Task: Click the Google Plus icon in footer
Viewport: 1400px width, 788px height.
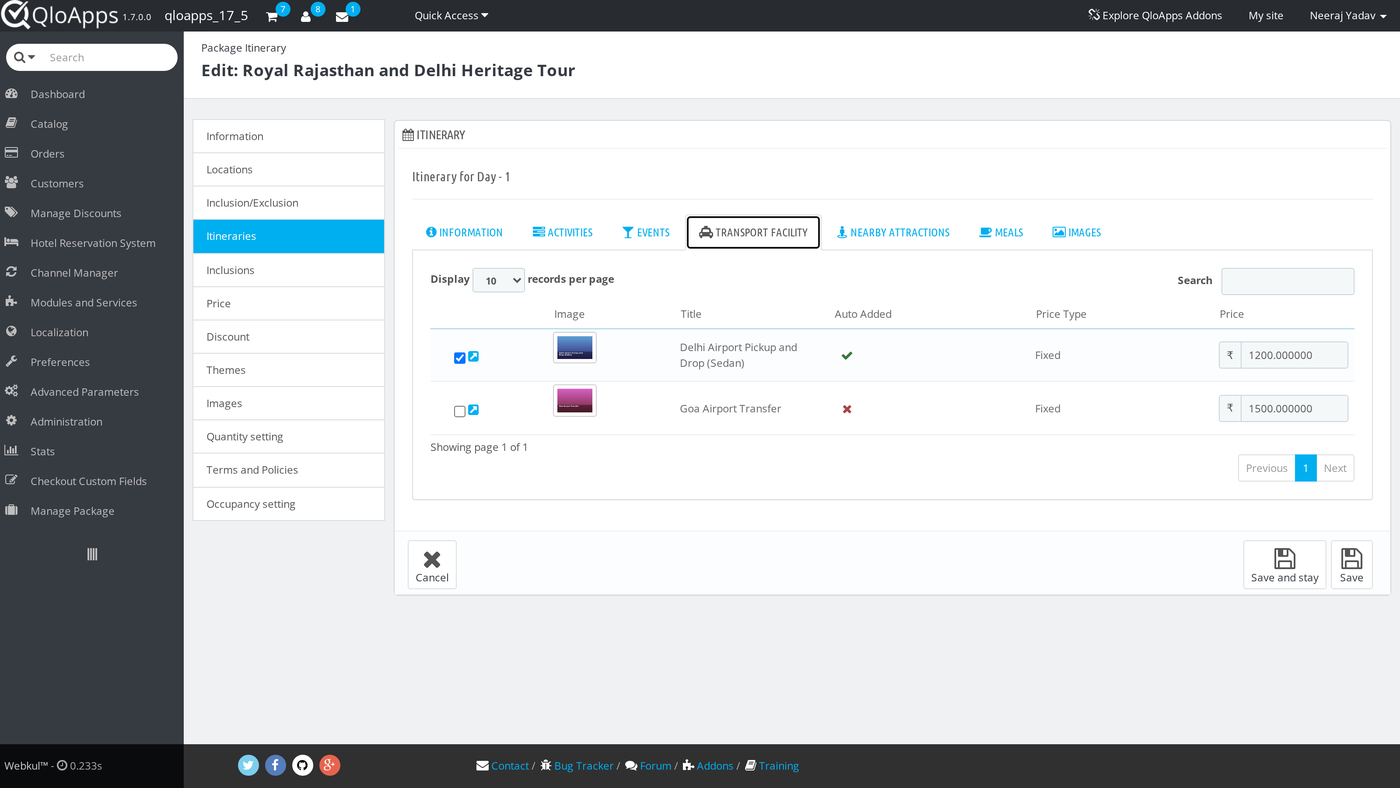Action: (330, 765)
